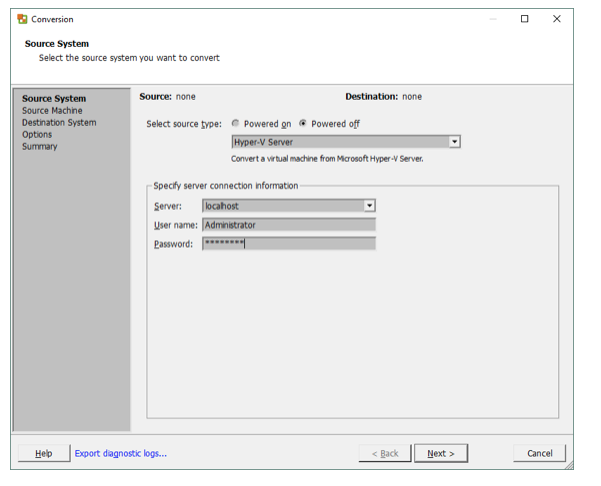Image resolution: width=601 pixels, height=486 pixels.
Task: Maximize the Conversion window
Action: click(x=525, y=19)
